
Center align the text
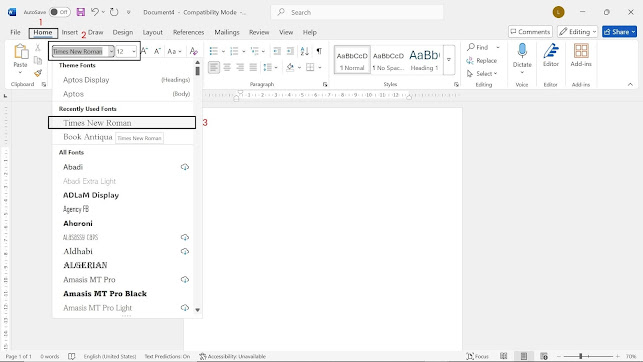click(x=227, y=67)
